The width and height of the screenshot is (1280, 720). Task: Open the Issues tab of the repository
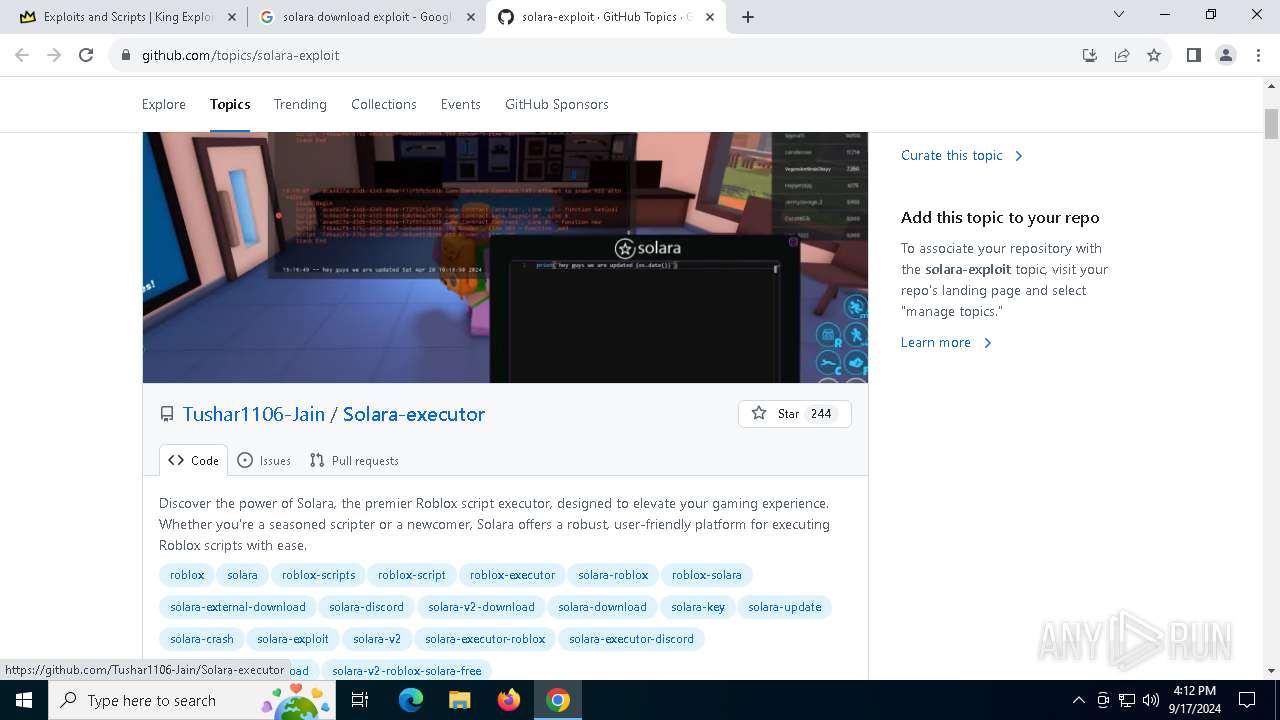(x=264, y=460)
